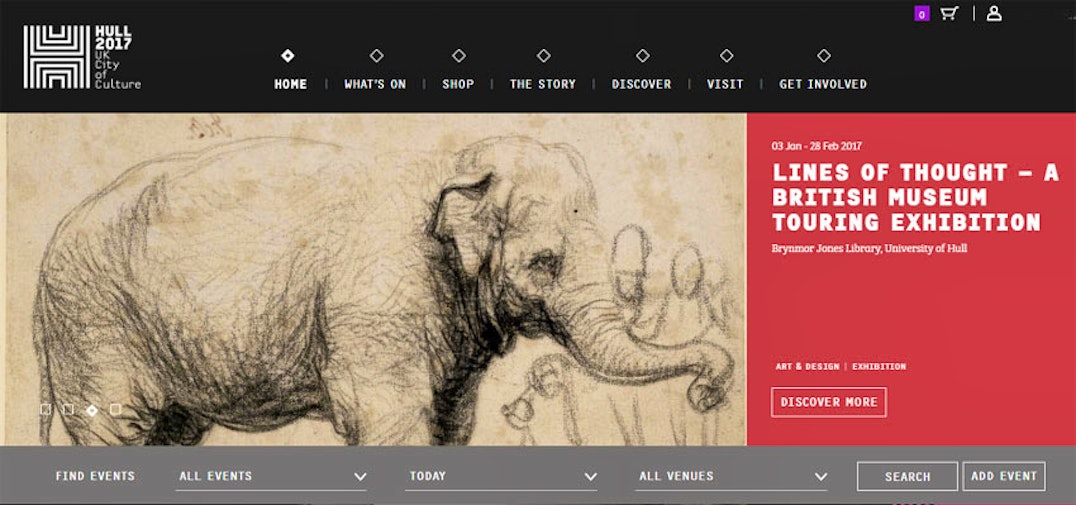The width and height of the screenshot is (1076, 505).
Task: Select the fourth carousel slide indicator
Action: coord(115,409)
